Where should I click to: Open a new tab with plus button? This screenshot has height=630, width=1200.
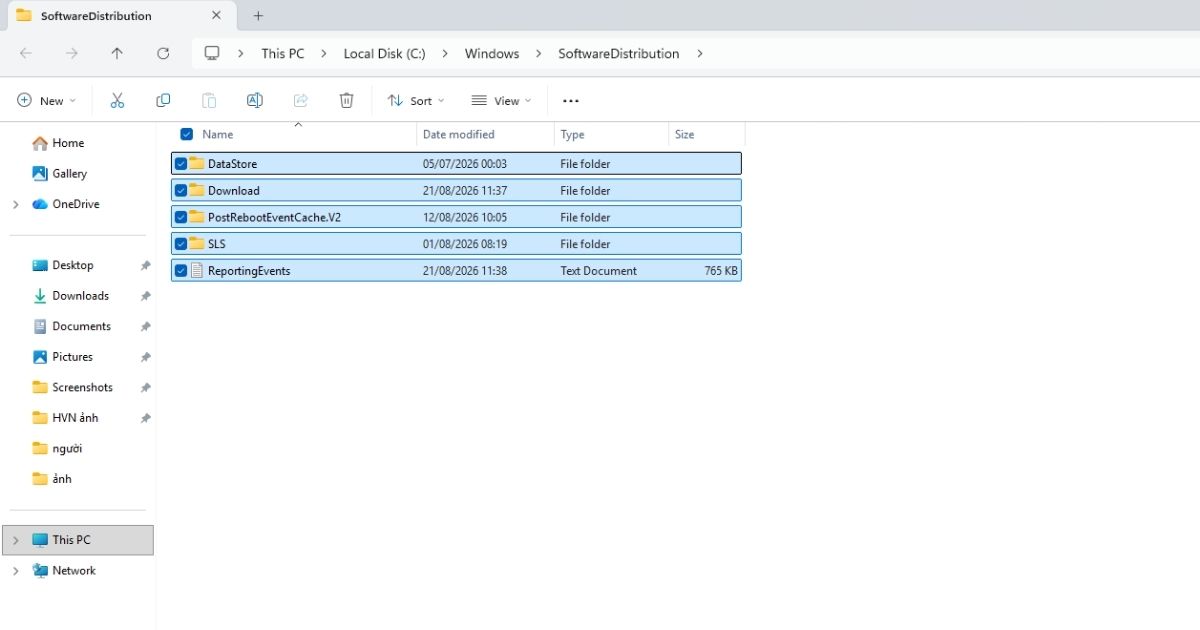click(258, 16)
